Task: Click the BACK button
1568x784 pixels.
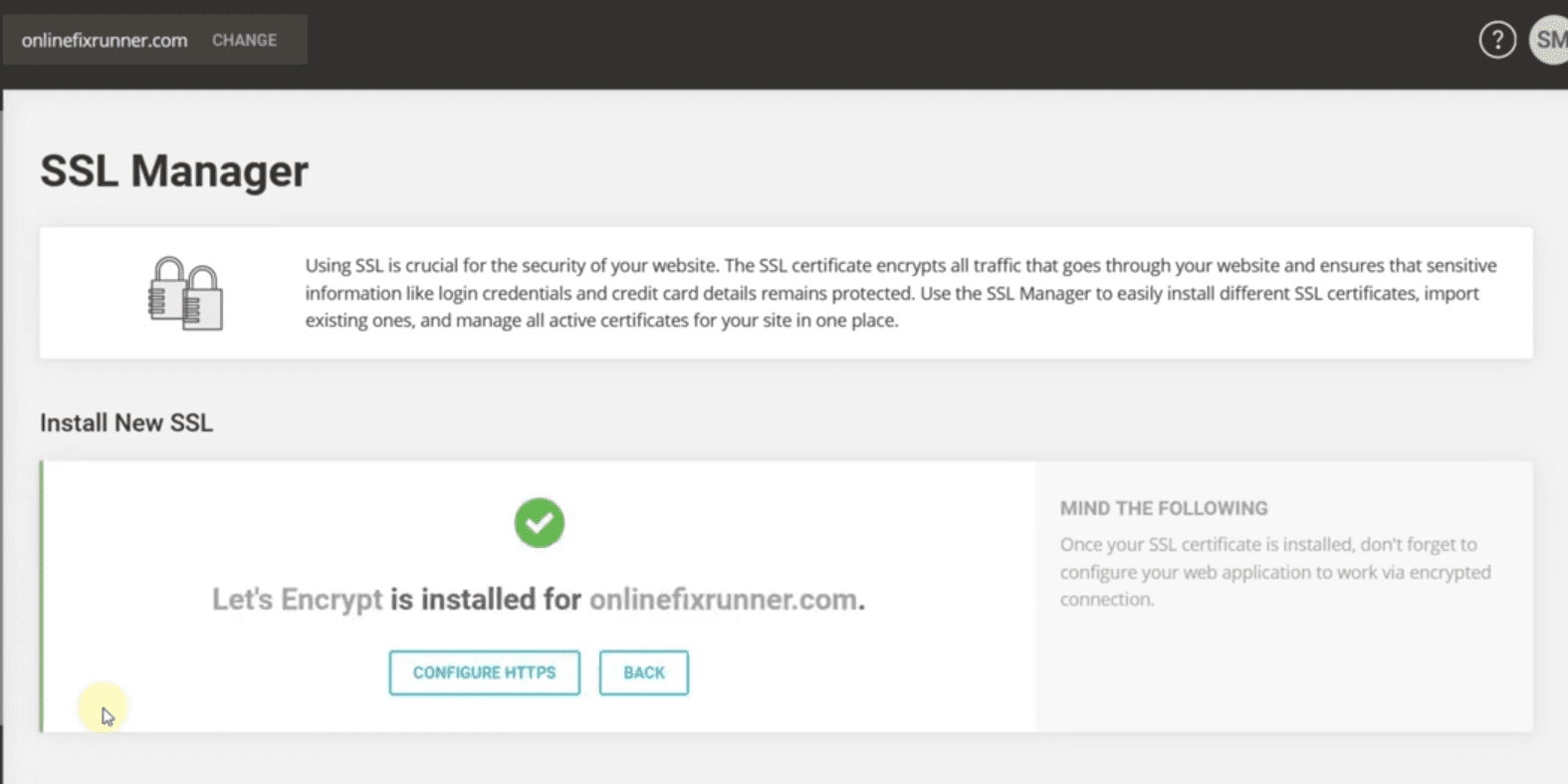Action: coord(644,672)
